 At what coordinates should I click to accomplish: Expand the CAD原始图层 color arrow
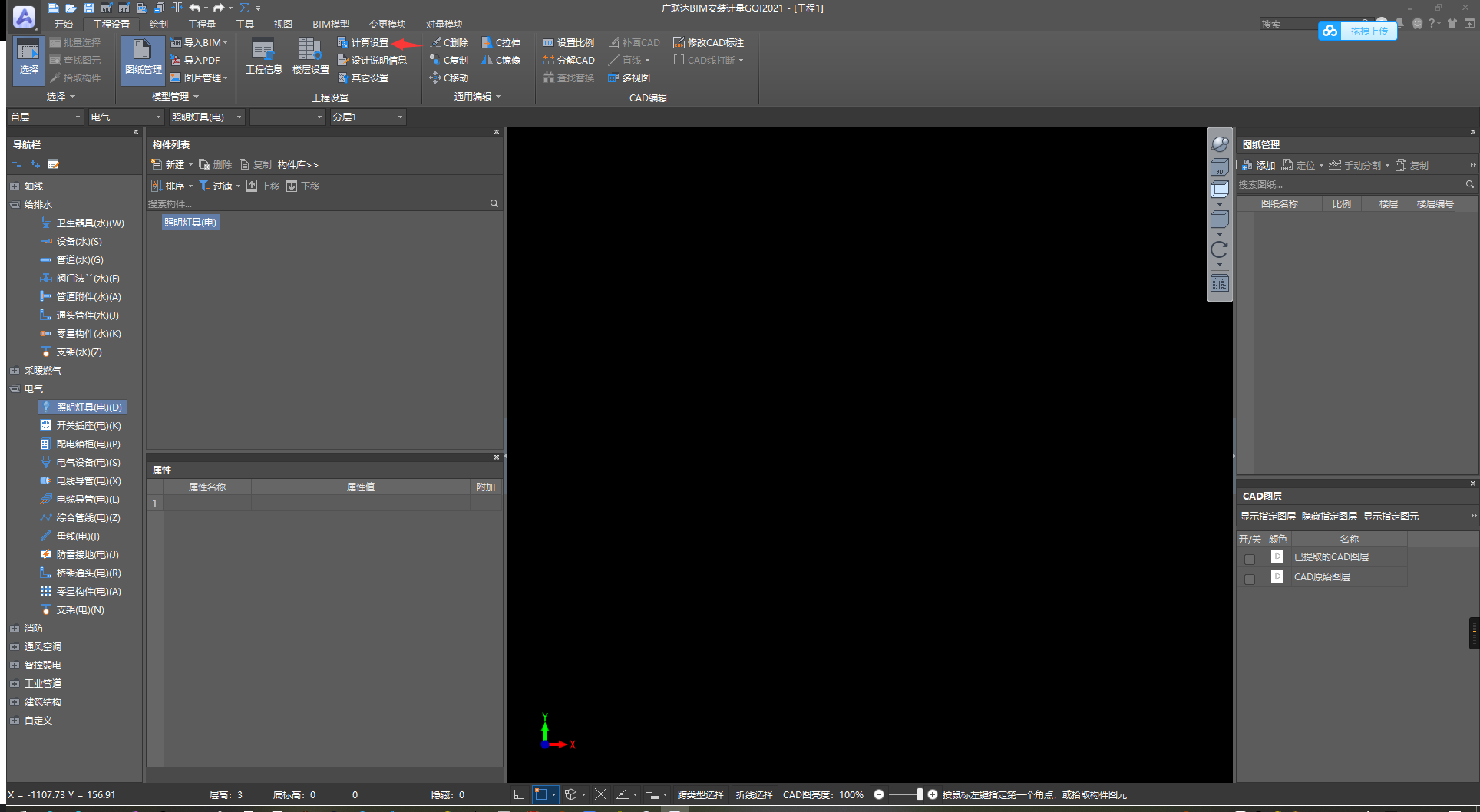(x=1277, y=577)
